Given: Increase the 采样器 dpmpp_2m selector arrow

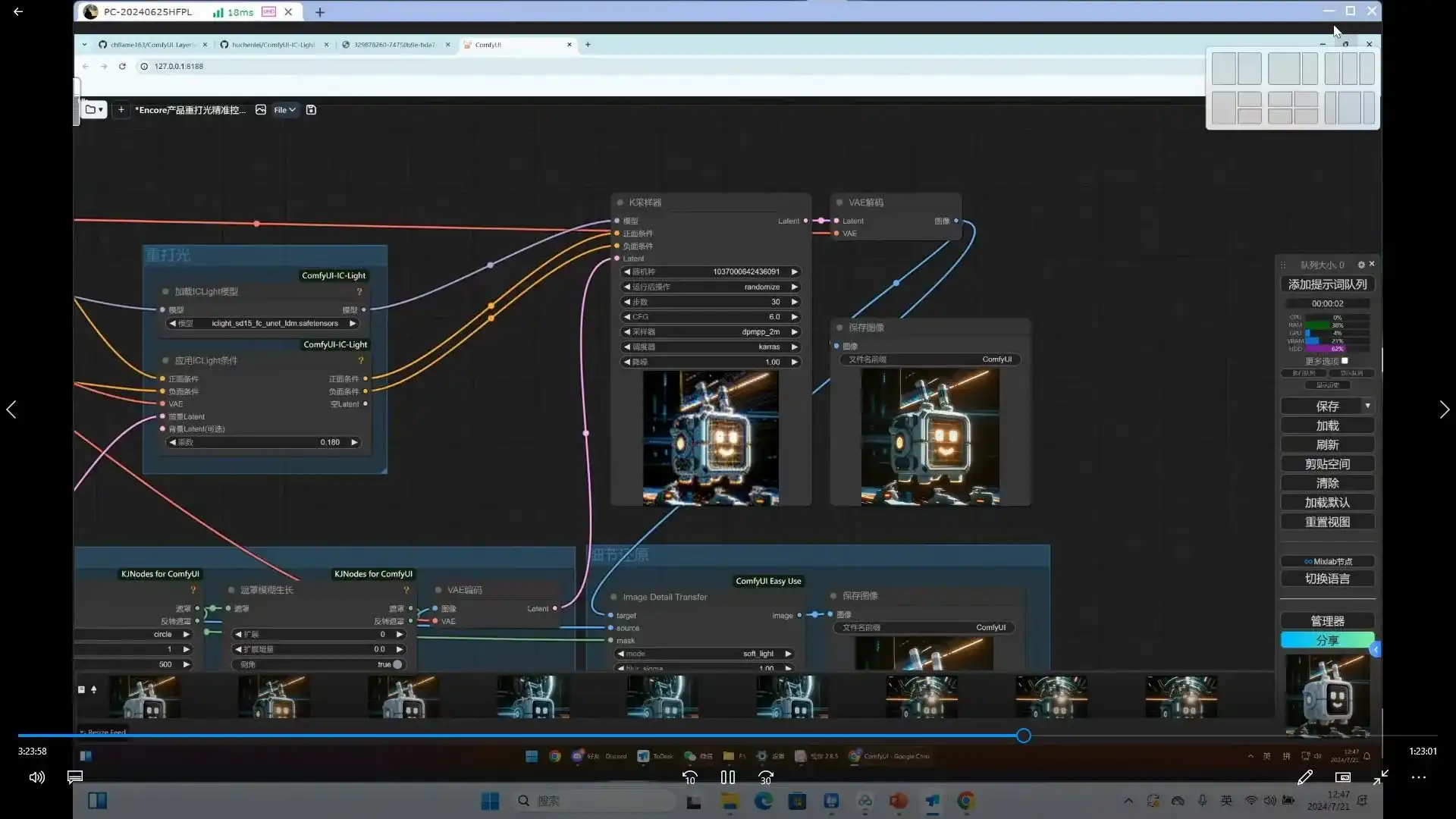Looking at the screenshot, I should point(794,331).
